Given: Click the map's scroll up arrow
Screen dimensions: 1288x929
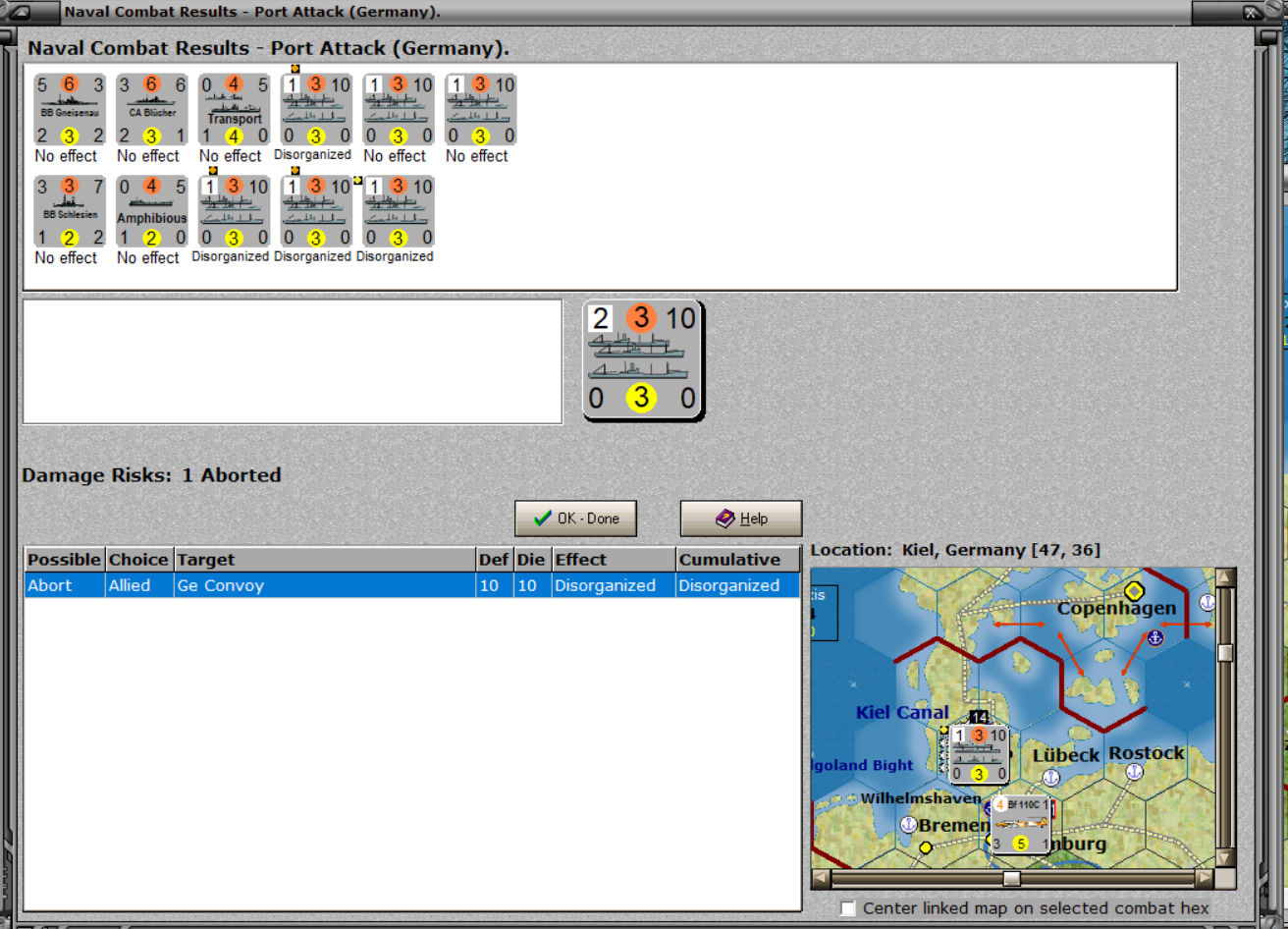Looking at the screenshot, I should click(x=1225, y=577).
